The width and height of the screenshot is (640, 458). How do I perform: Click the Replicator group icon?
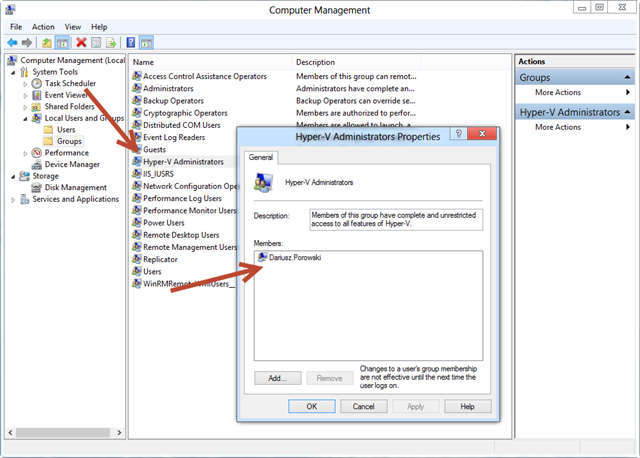click(136, 259)
